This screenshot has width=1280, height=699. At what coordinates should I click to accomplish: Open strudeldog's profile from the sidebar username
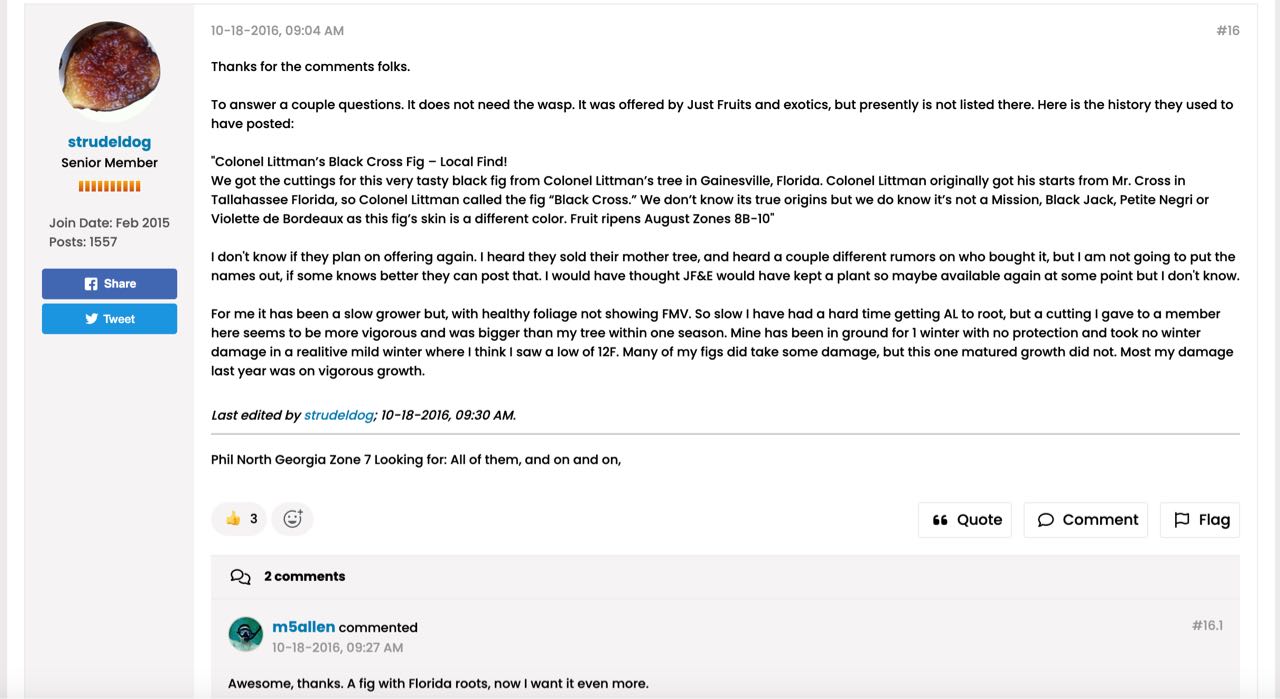pyautogui.click(x=109, y=142)
